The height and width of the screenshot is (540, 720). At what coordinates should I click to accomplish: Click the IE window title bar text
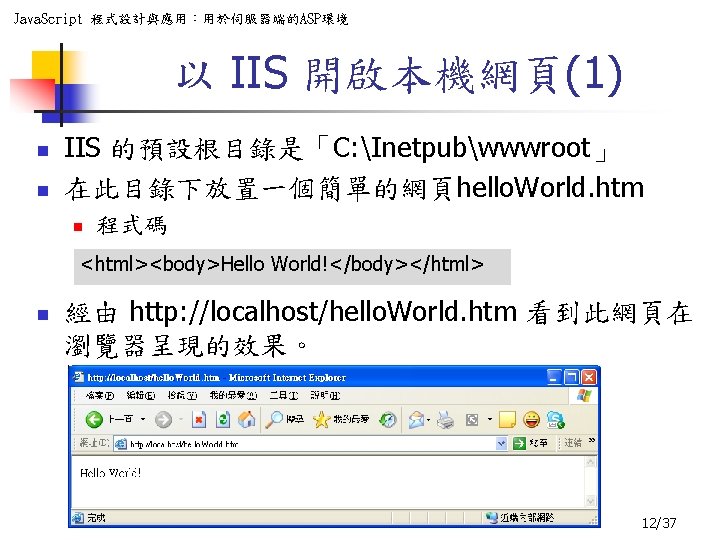click(217, 377)
